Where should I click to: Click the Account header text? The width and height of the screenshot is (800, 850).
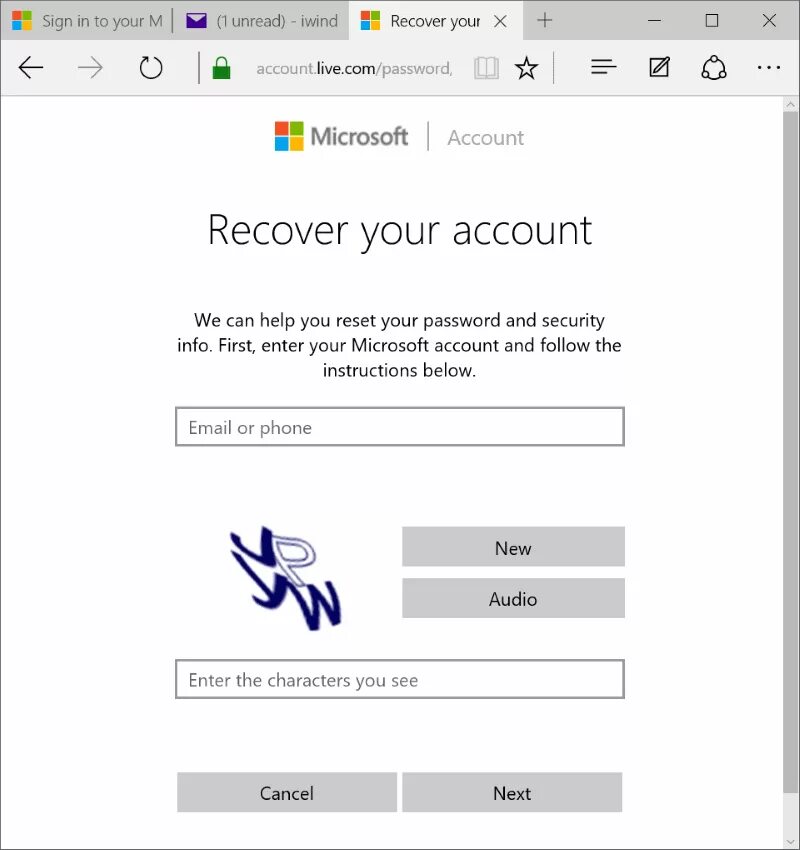[486, 138]
